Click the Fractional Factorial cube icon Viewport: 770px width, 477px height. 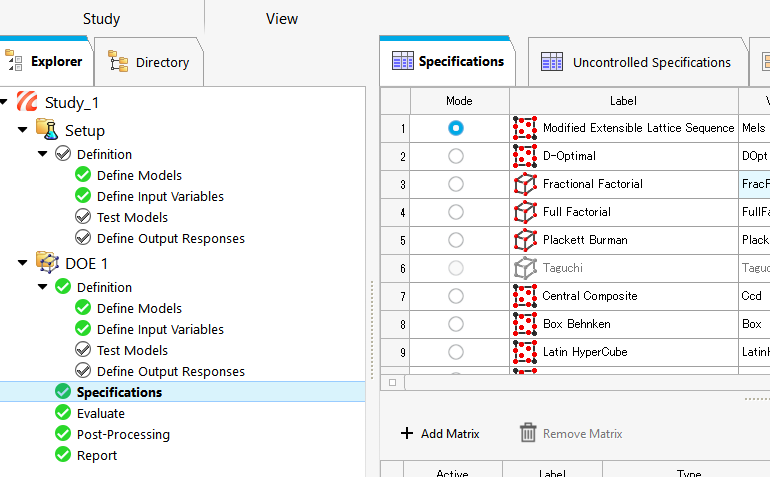coord(524,184)
